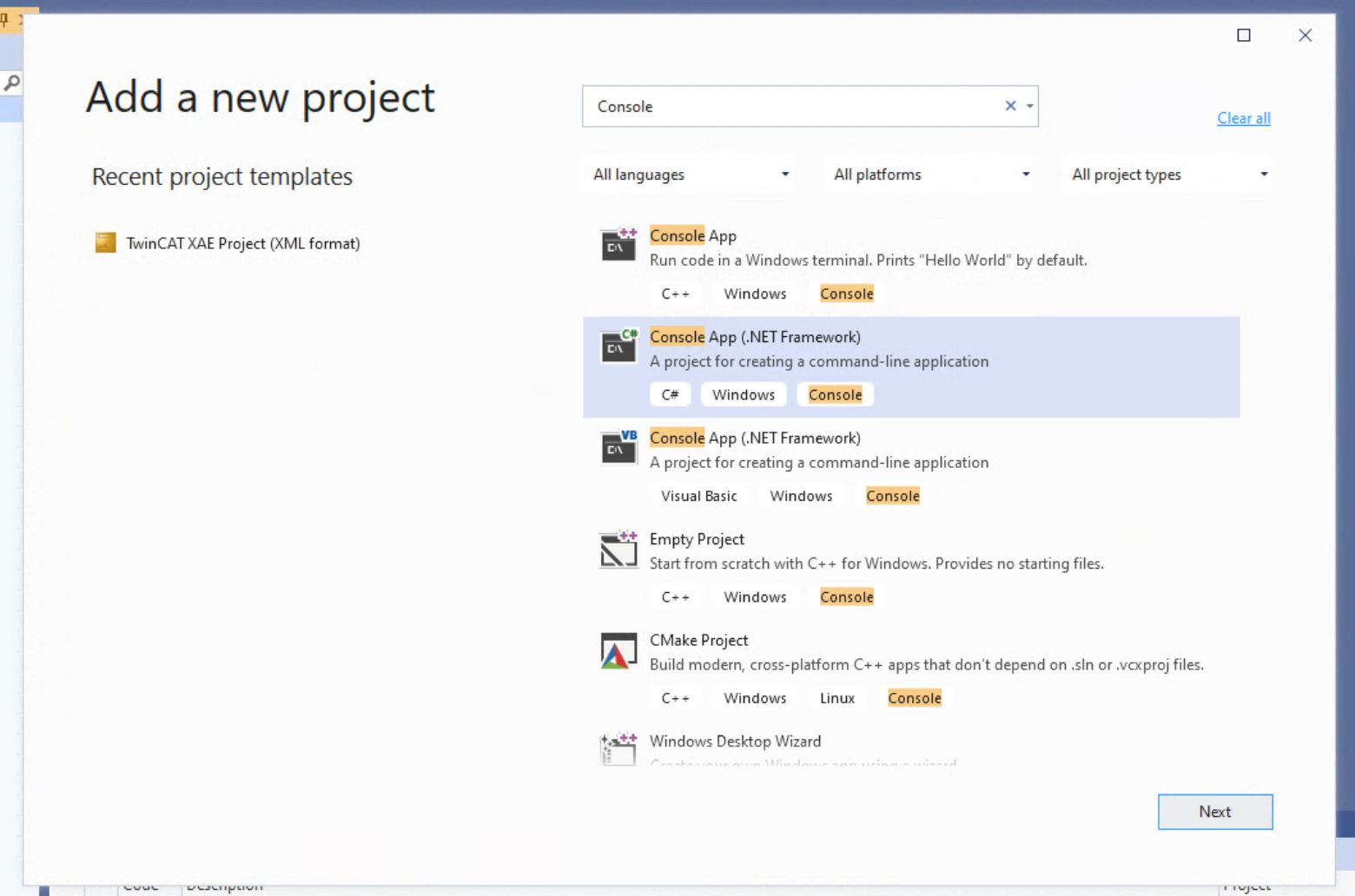Click the TwinCAT XAE Project icon
The image size is (1355, 896).
point(105,243)
